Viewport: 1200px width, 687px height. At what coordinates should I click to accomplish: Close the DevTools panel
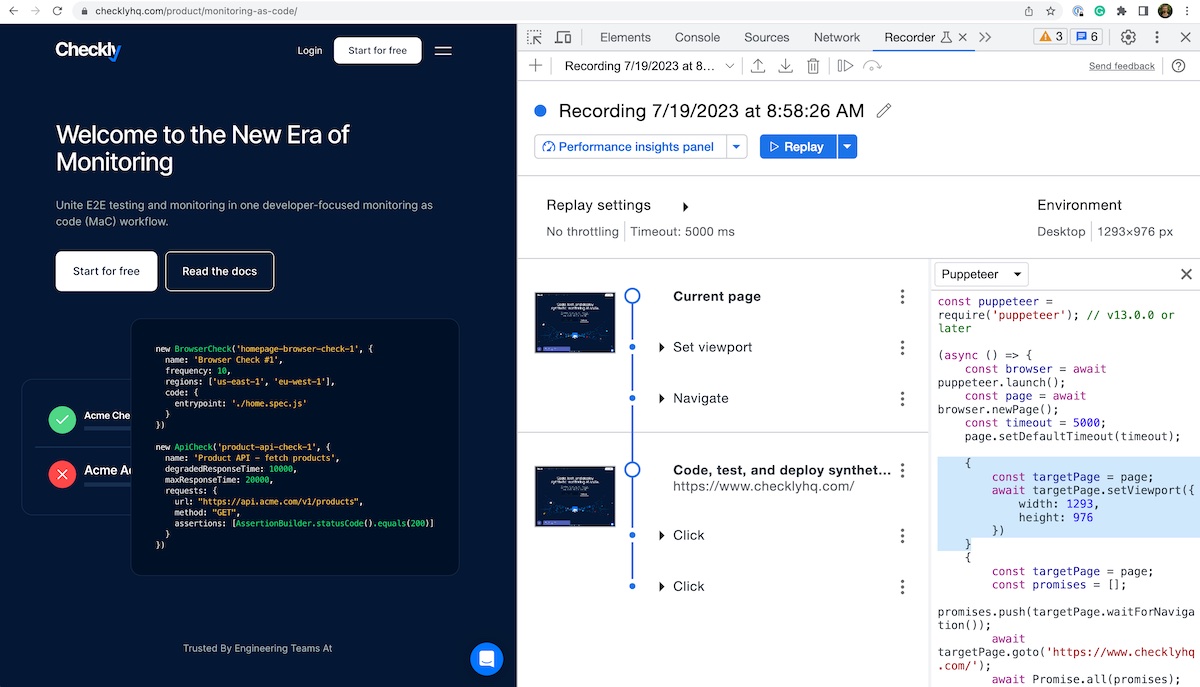[1185, 37]
